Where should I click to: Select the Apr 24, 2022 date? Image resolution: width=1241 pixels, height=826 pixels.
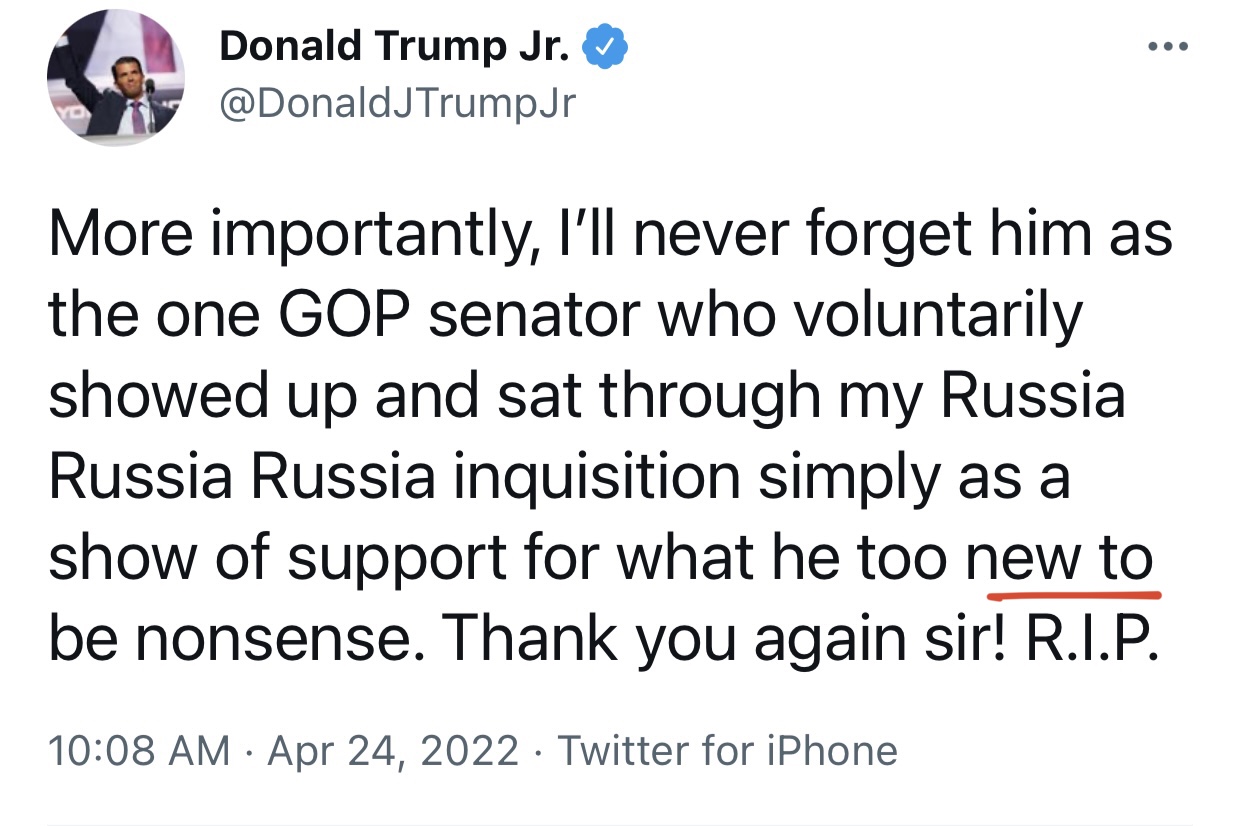[x=393, y=750]
